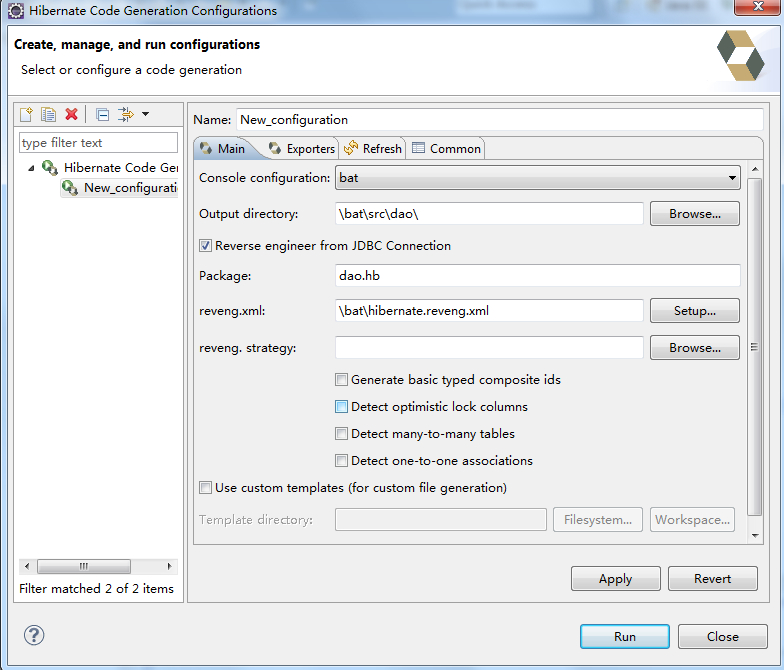The width and height of the screenshot is (784, 670).
Task: Enable Detect one-to-one associations
Action: click(341, 460)
